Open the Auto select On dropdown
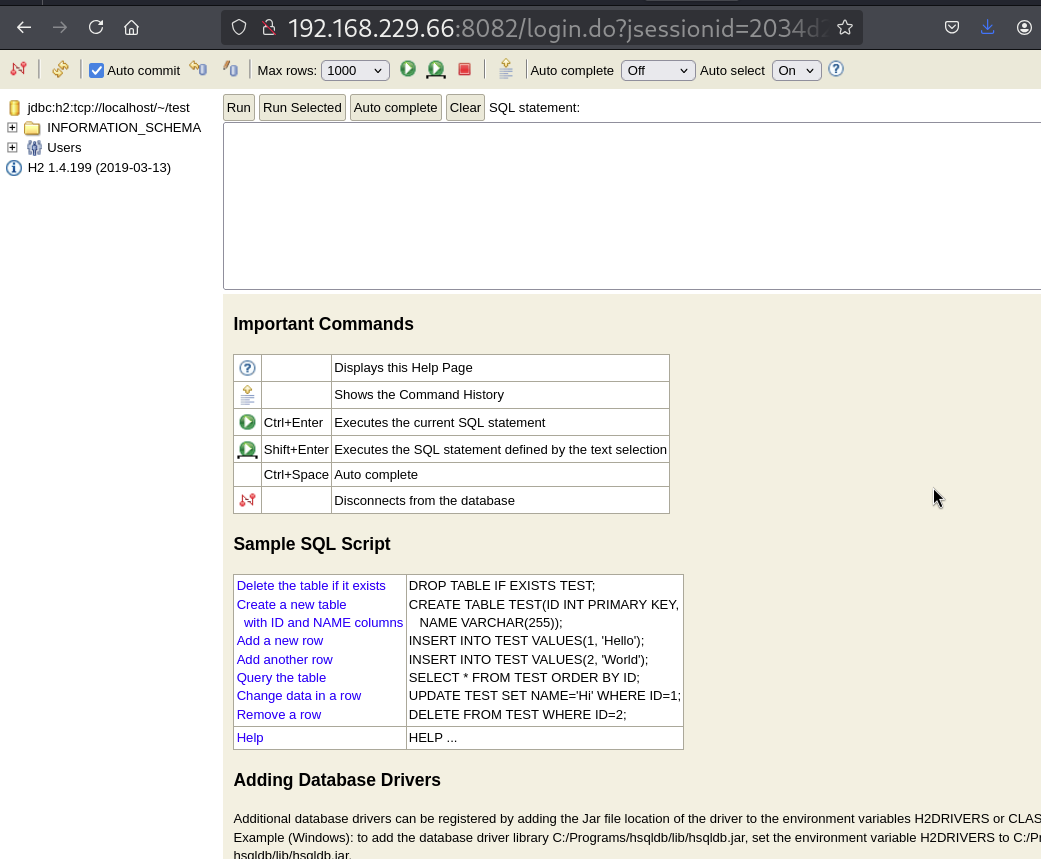This screenshot has height=859, width=1041. 796,70
